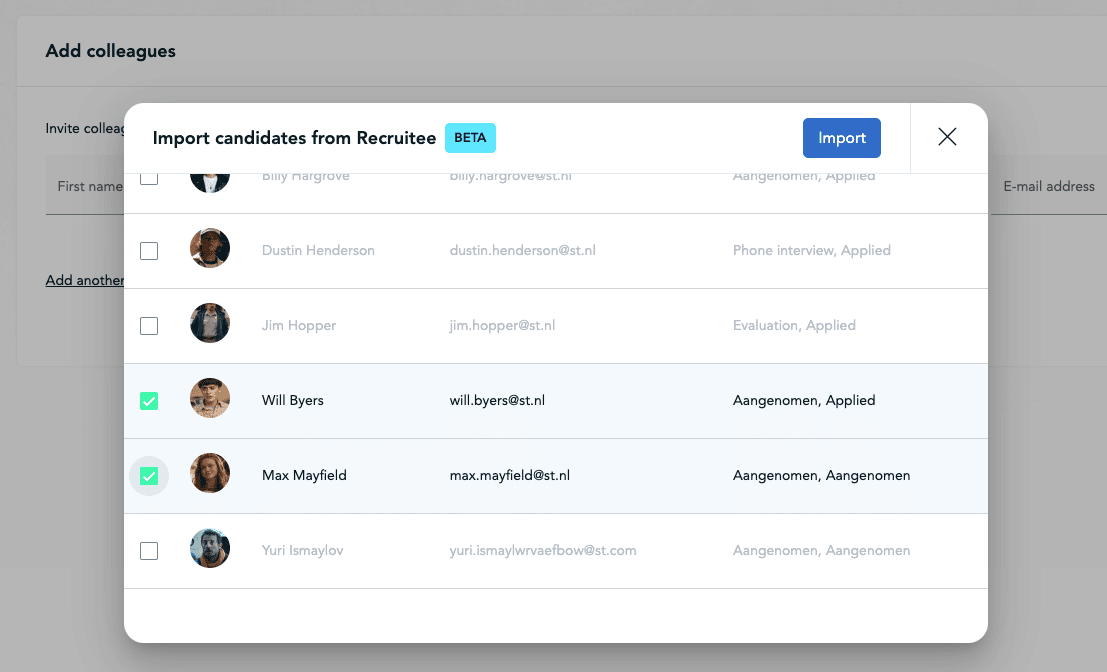
Task: Click Will Byers' avatar
Action: click(x=210, y=399)
